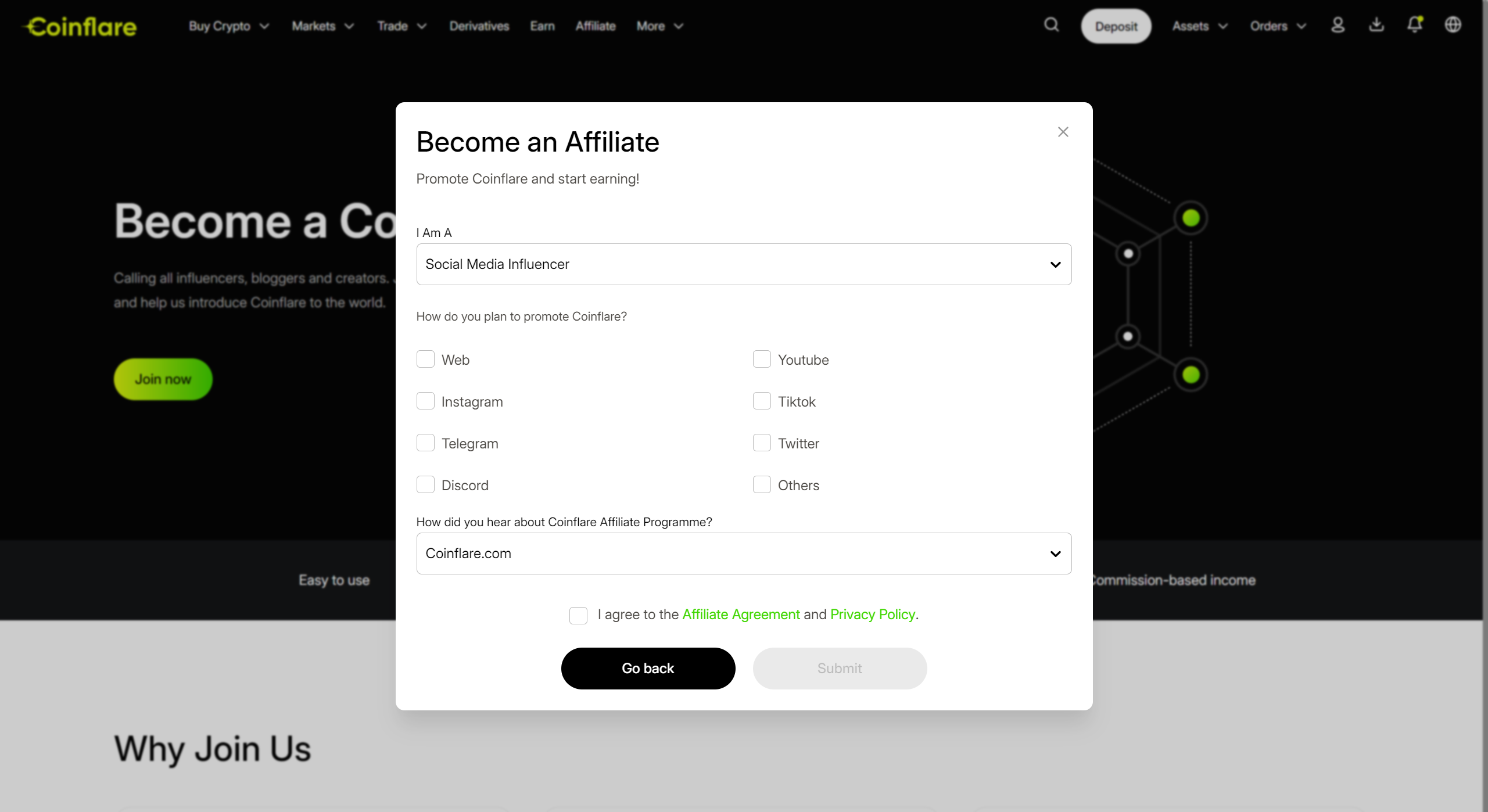The image size is (1488, 812).
Task: Expand the Coinflare.com source dropdown
Action: coord(744,554)
